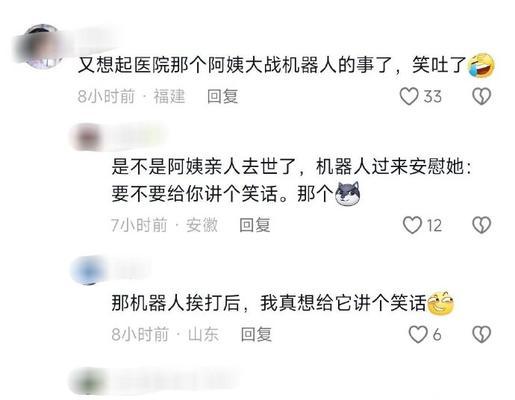Select the reply text 那机器人挨打后
515x400 pixels.
(x=175, y=303)
